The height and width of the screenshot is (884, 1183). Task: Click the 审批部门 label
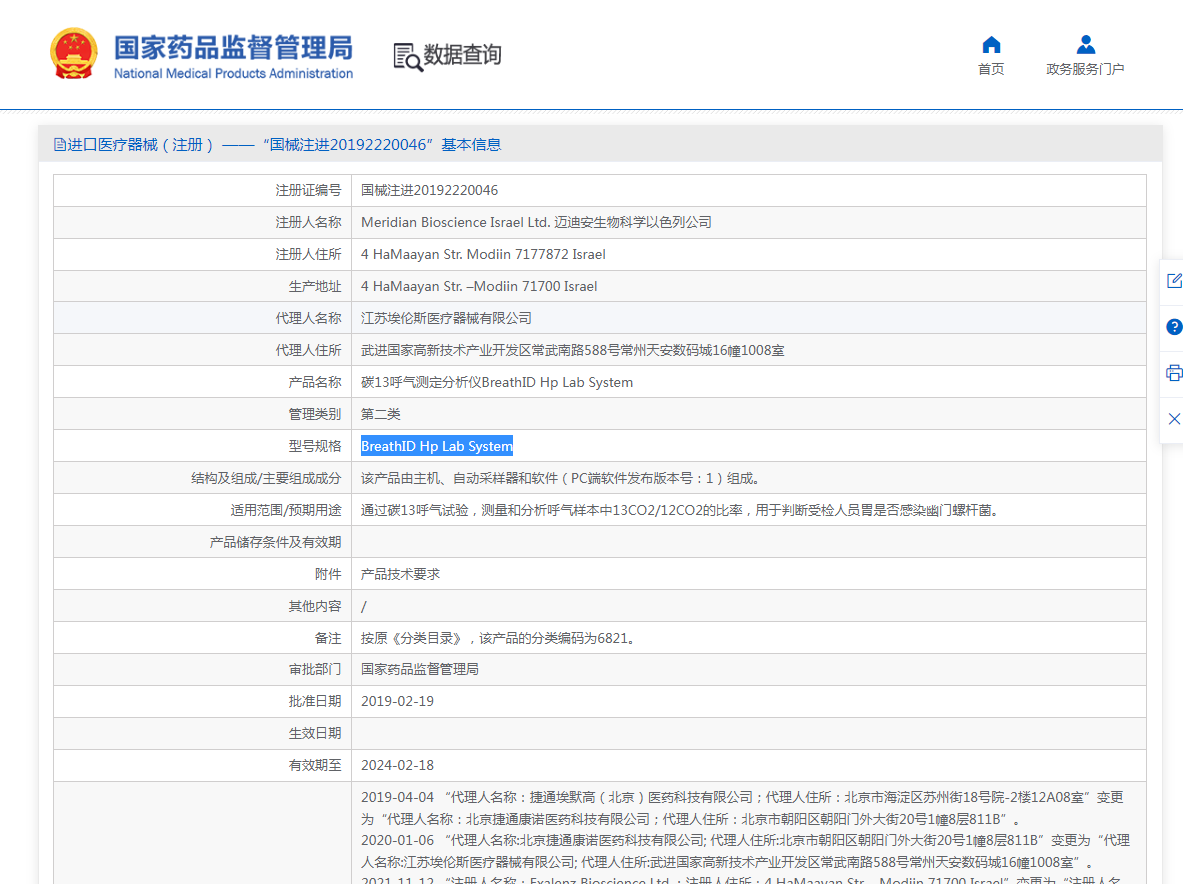(x=315, y=670)
